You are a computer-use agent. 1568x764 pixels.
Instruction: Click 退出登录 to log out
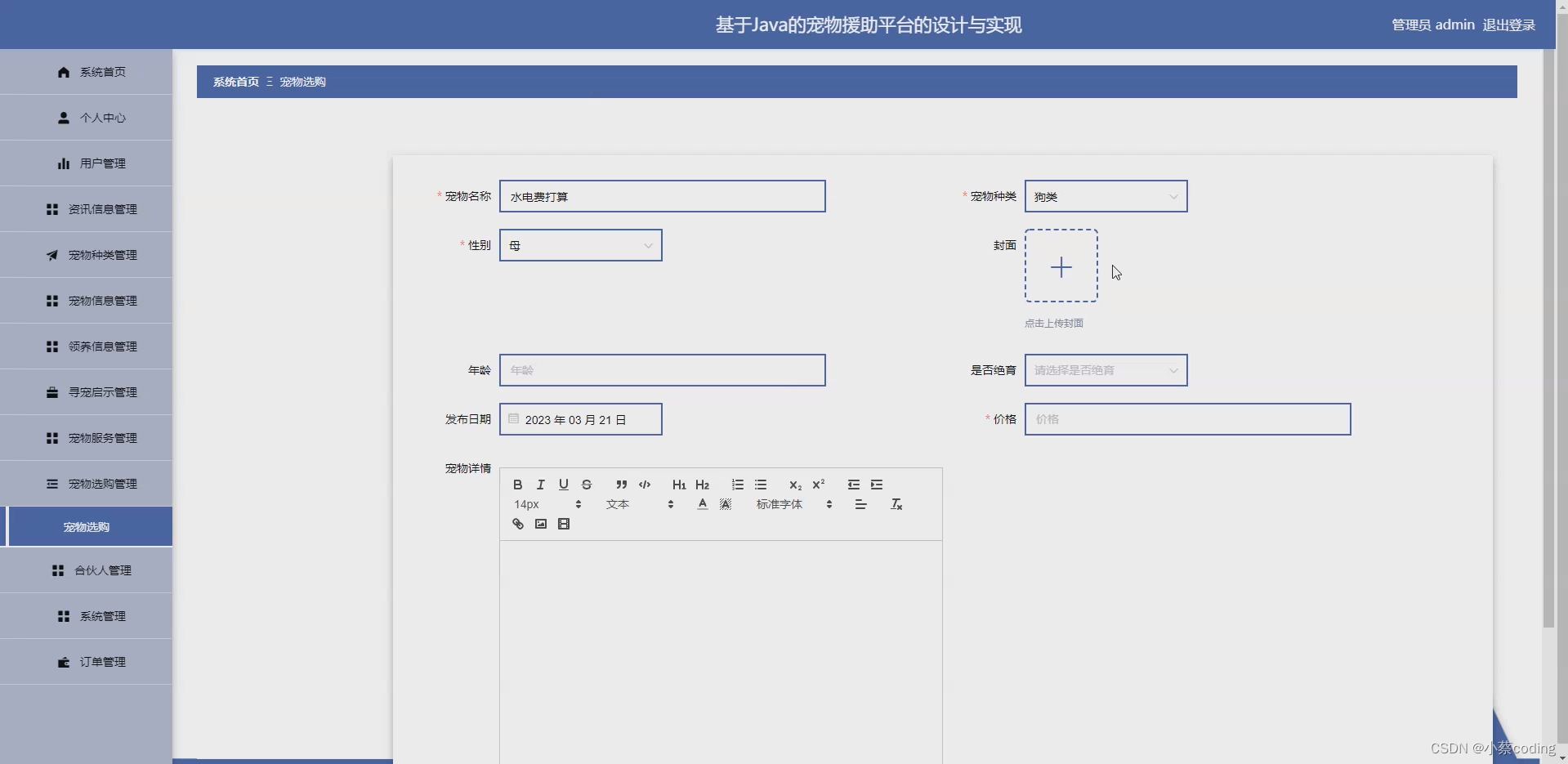tap(1508, 25)
